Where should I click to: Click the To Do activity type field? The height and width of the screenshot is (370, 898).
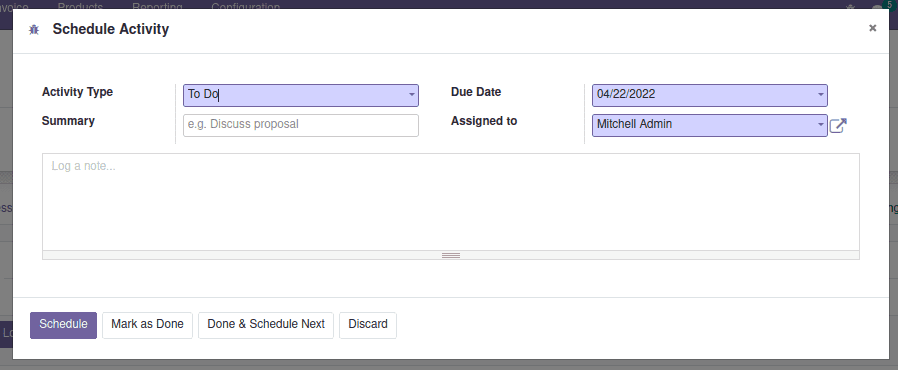pyautogui.click(x=301, y=95)
